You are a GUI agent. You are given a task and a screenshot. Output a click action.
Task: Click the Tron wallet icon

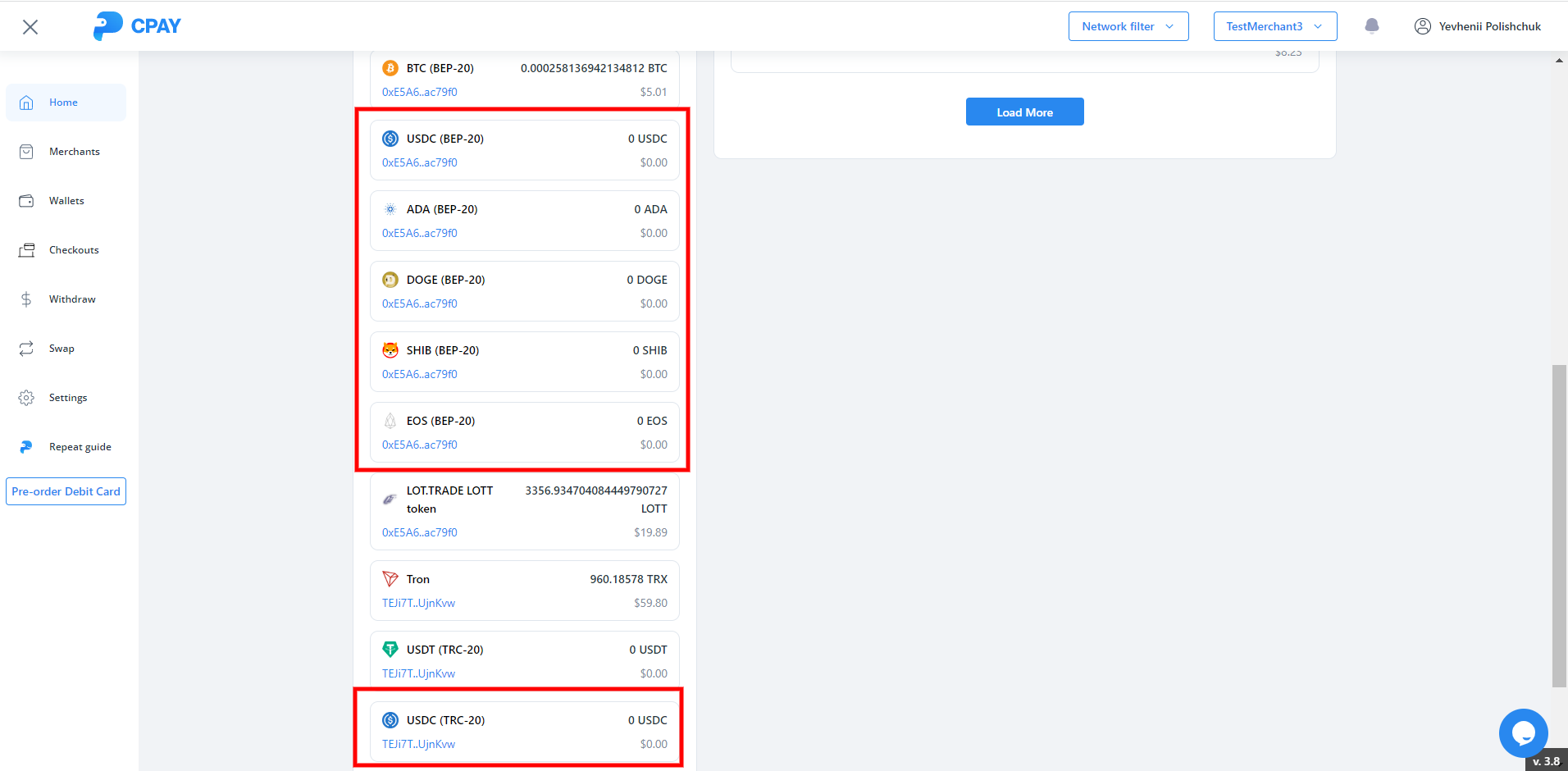point(390,579)
